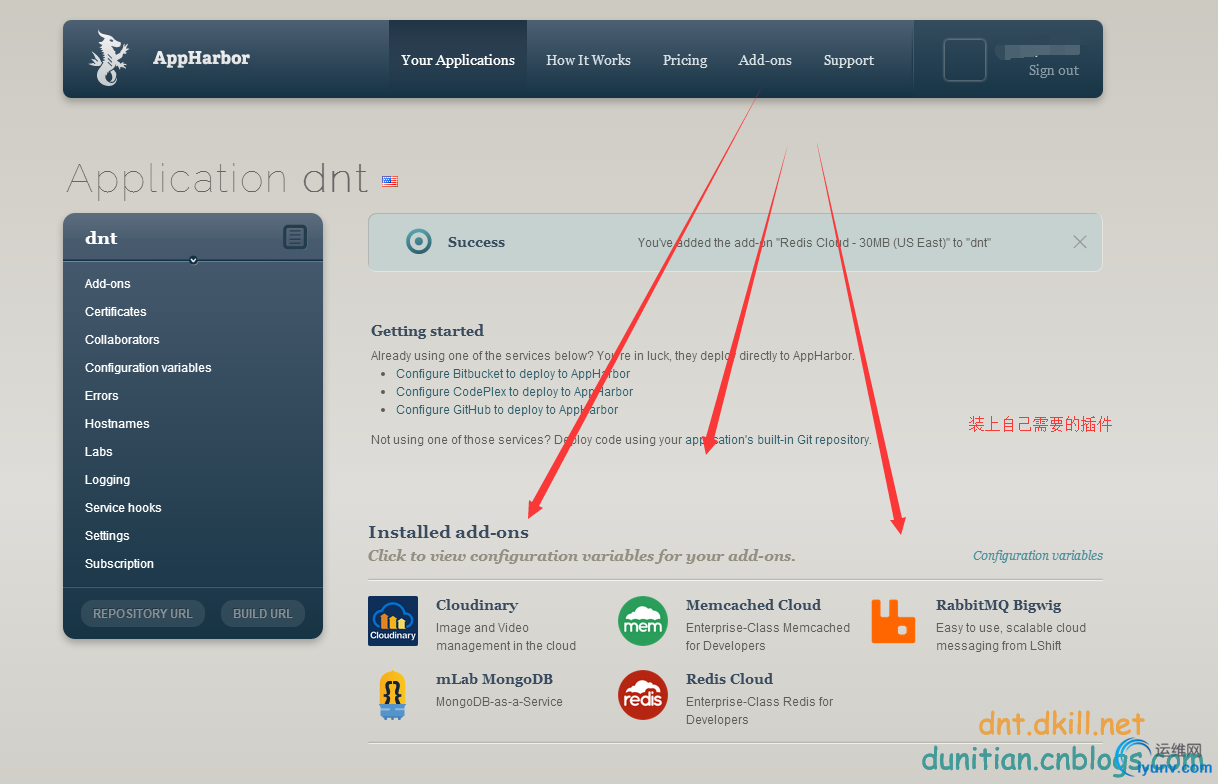The width and height of the screenshot is (1218, 784).
Task: Open Configure CodePlex to deploy link
Action: [515, 392]
